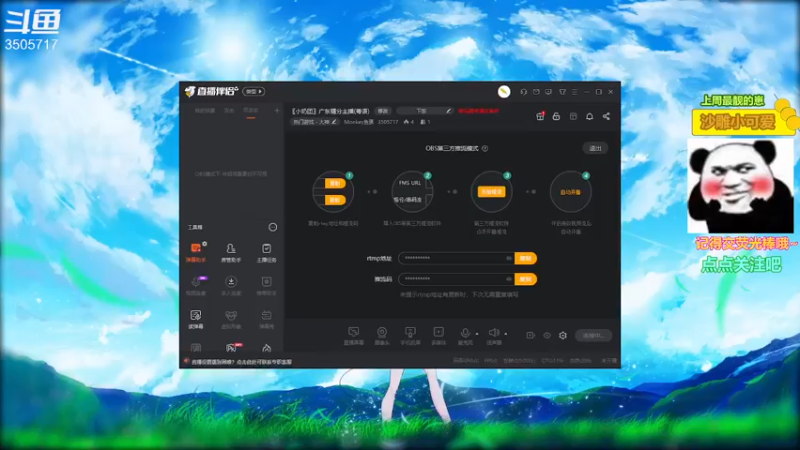This screenshot has height=450, width=800.
Task: Click the network lag help link at bottom
Action: click(241, 362)
